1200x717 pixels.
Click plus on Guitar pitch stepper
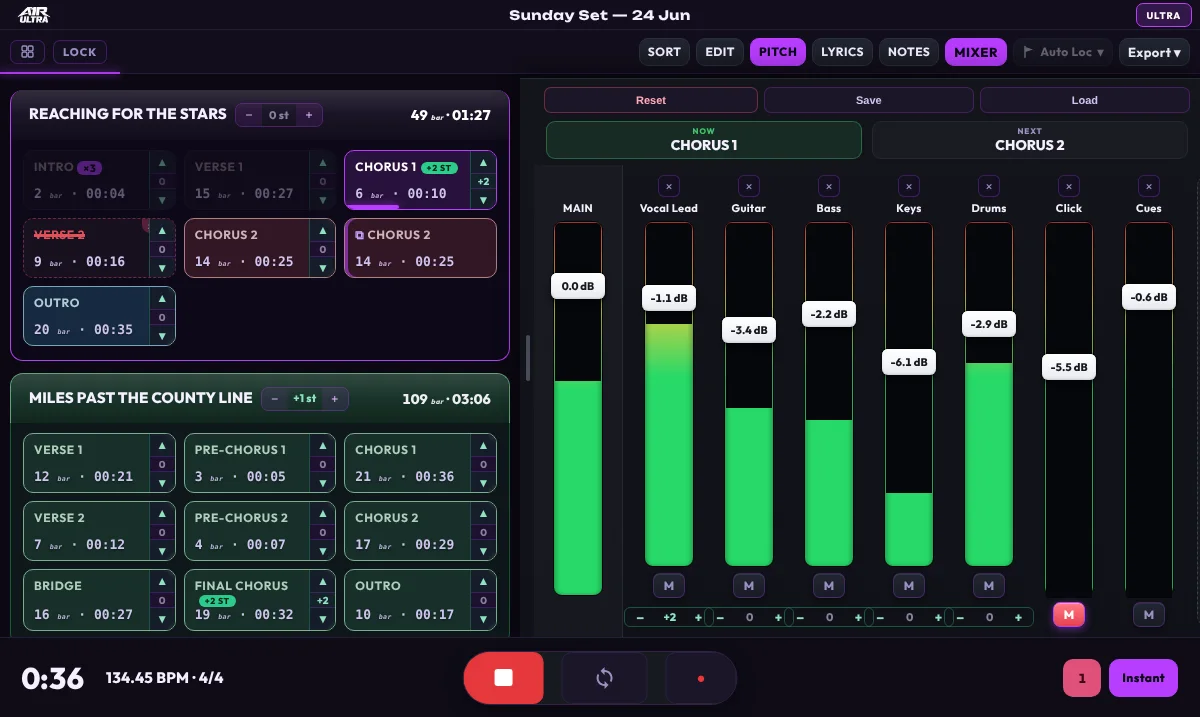coord(779,618)
